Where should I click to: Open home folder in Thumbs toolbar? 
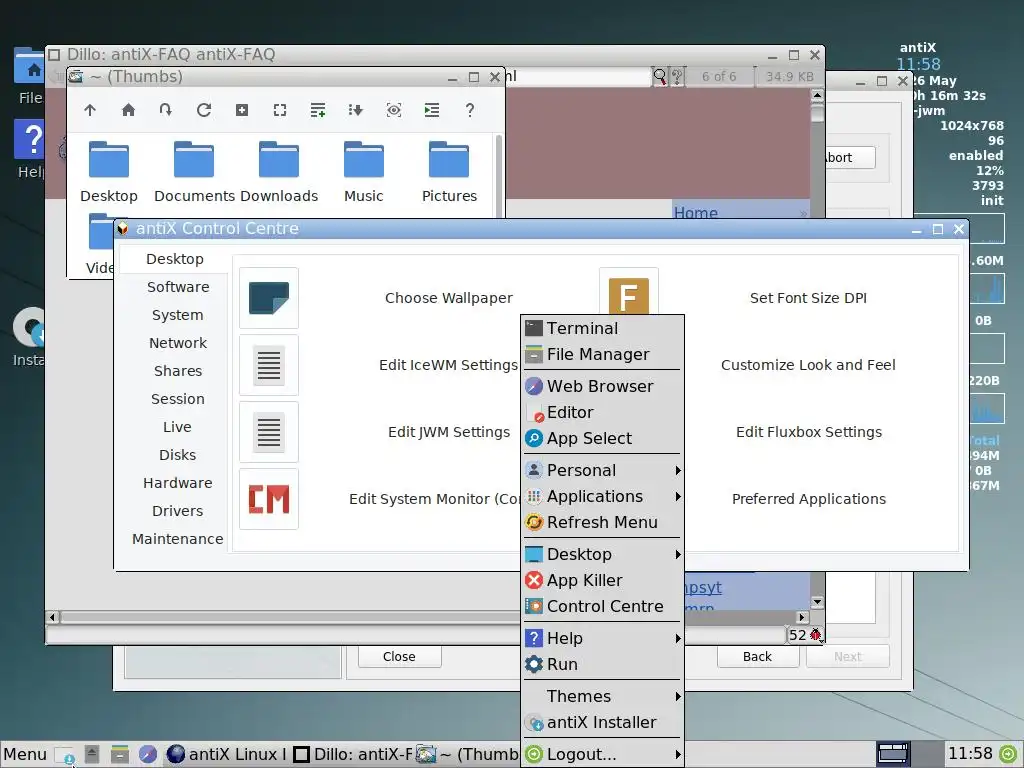(x=128, y=110)
